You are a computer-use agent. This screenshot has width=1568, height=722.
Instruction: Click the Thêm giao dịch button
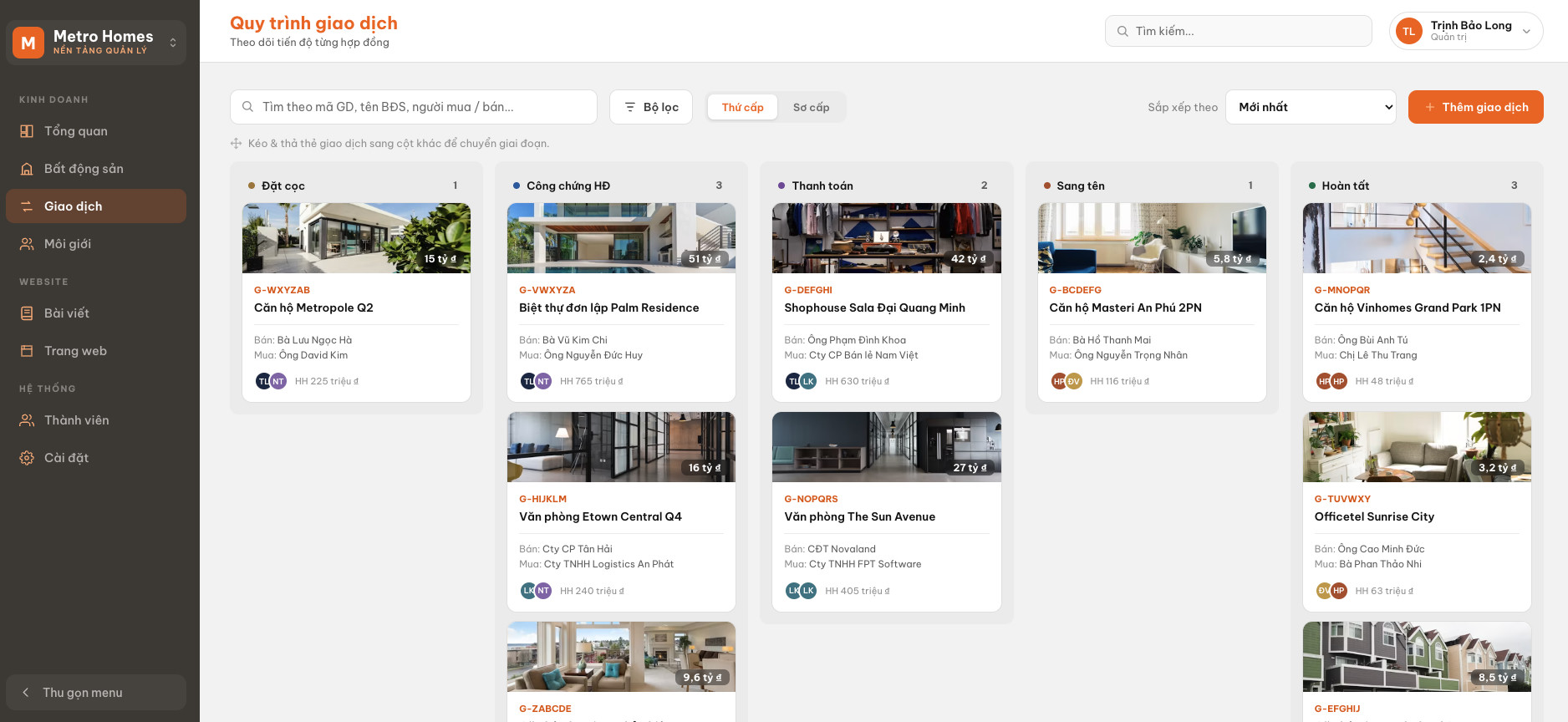(x=1476, y=107)
